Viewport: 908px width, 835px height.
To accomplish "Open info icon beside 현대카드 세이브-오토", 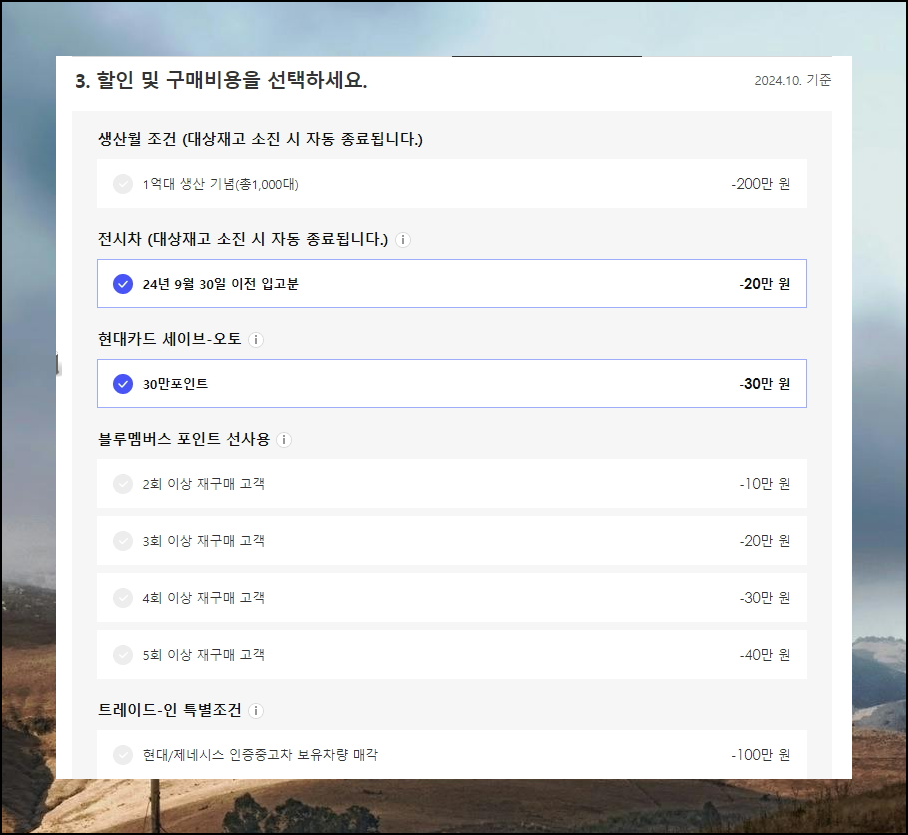I will (x=256, y=340).
